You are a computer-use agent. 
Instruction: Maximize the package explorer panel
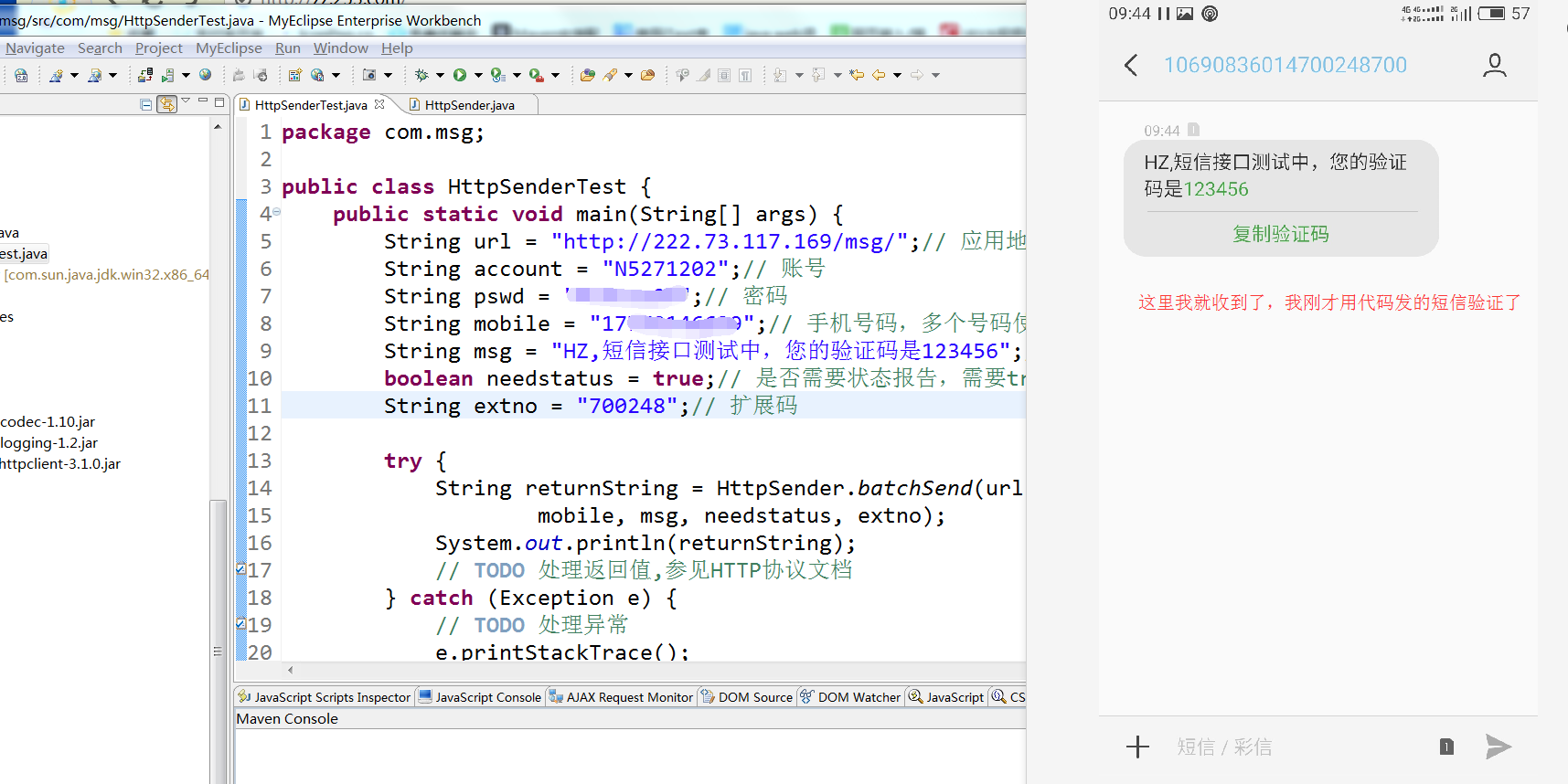coord(219,102)
